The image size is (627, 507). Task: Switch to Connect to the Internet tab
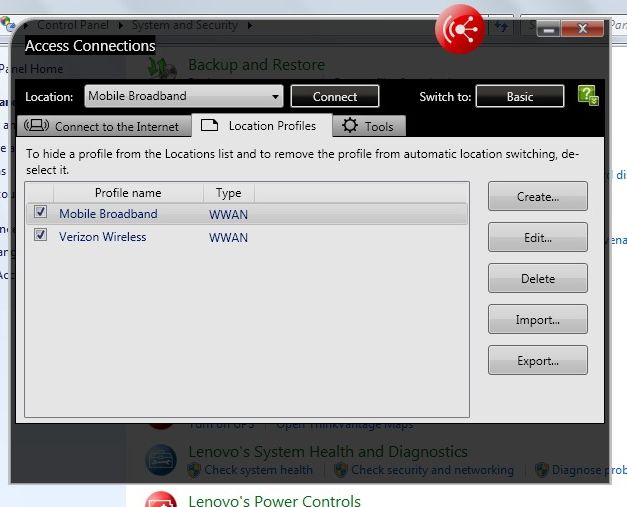tap(104, 126)
